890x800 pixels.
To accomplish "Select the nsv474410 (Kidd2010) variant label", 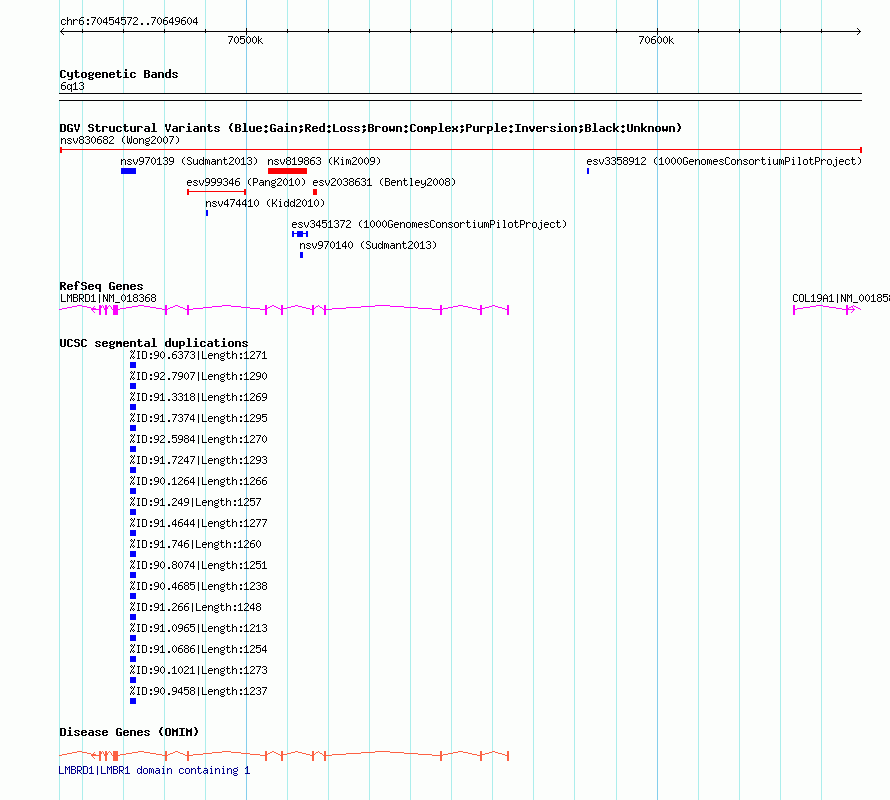I will [265, 203].
